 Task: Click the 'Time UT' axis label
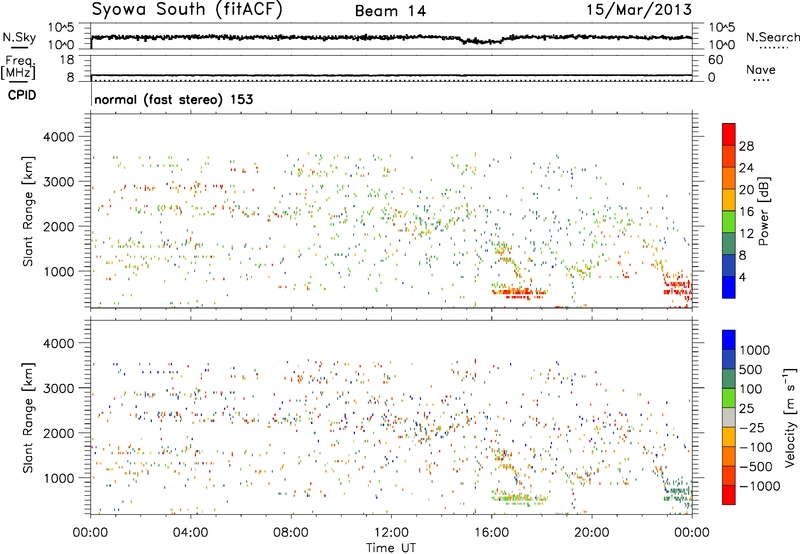pyautogui.click(x=391, y=548)
